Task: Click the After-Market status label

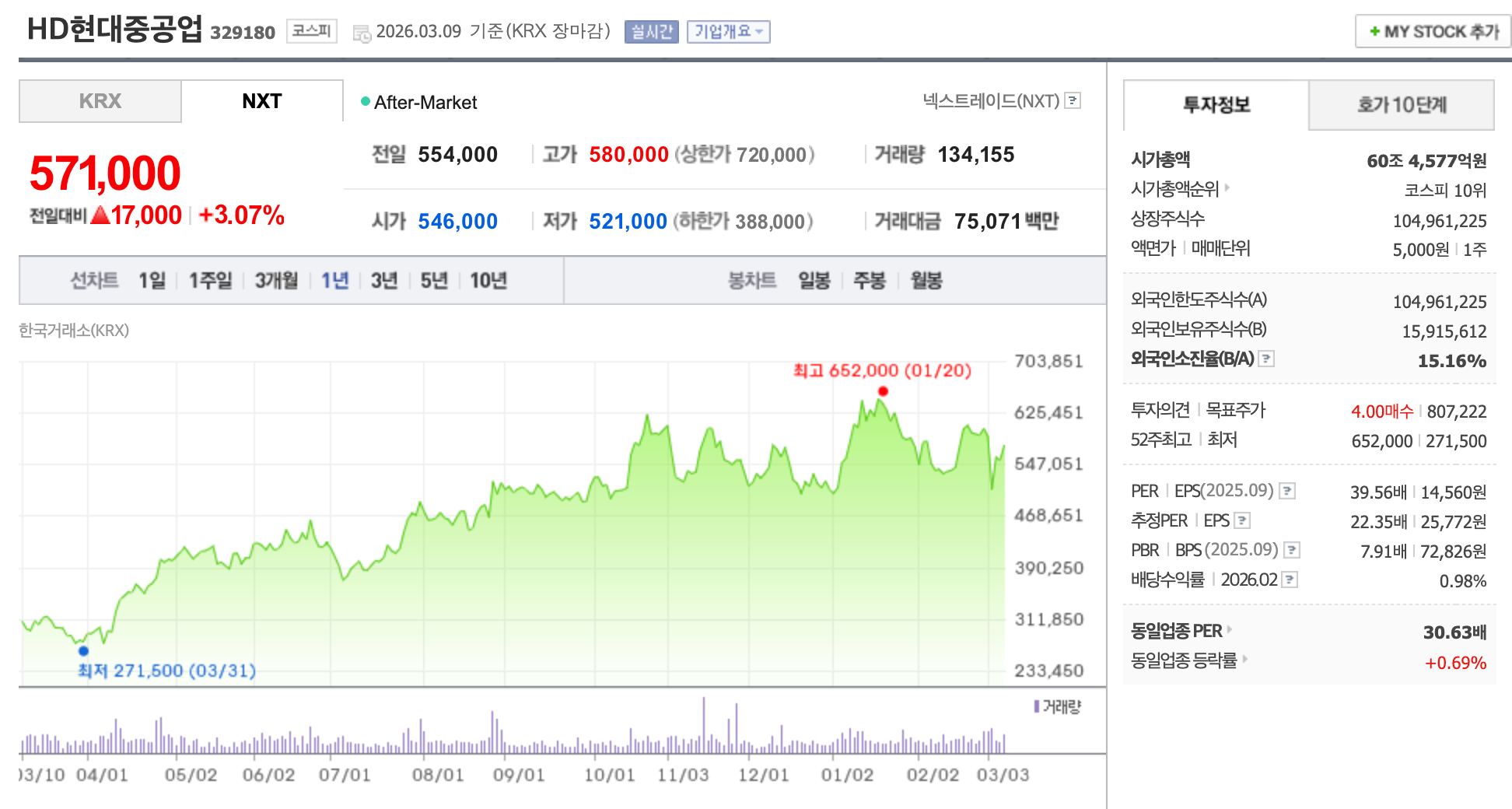Action: (425, 103)
